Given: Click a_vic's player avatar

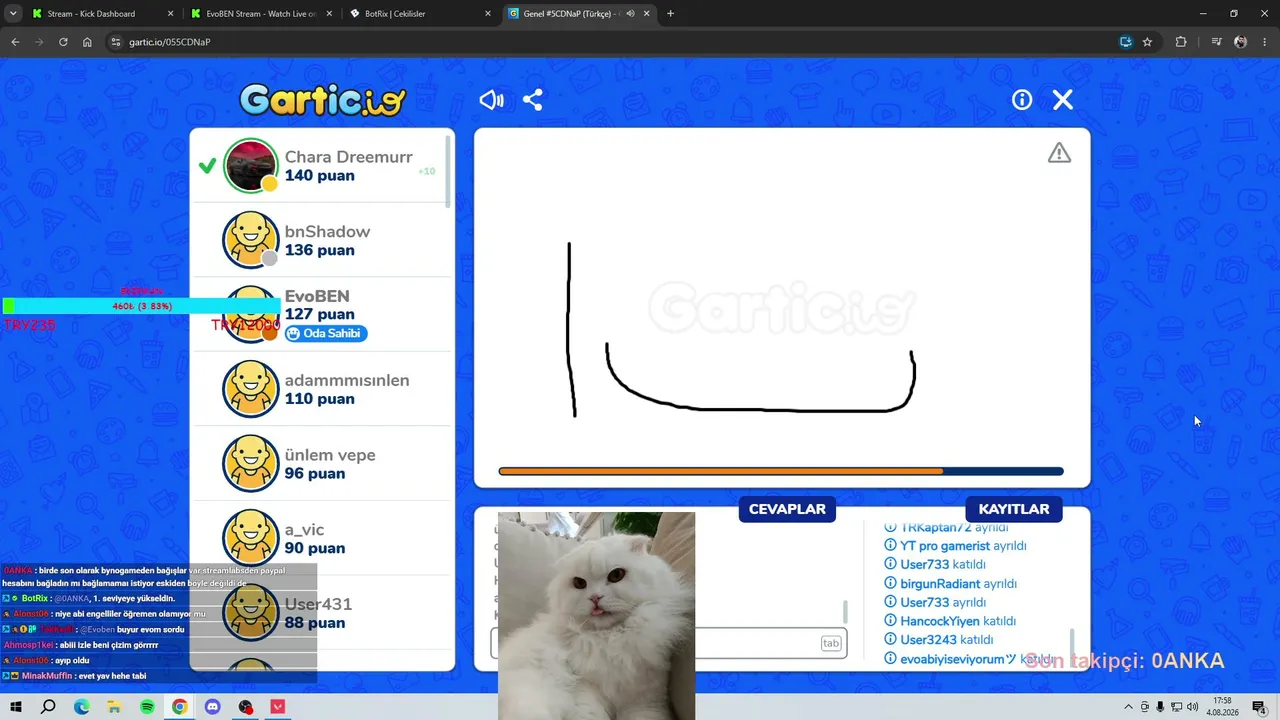Looking at the screenshot, I should point(250,538).
